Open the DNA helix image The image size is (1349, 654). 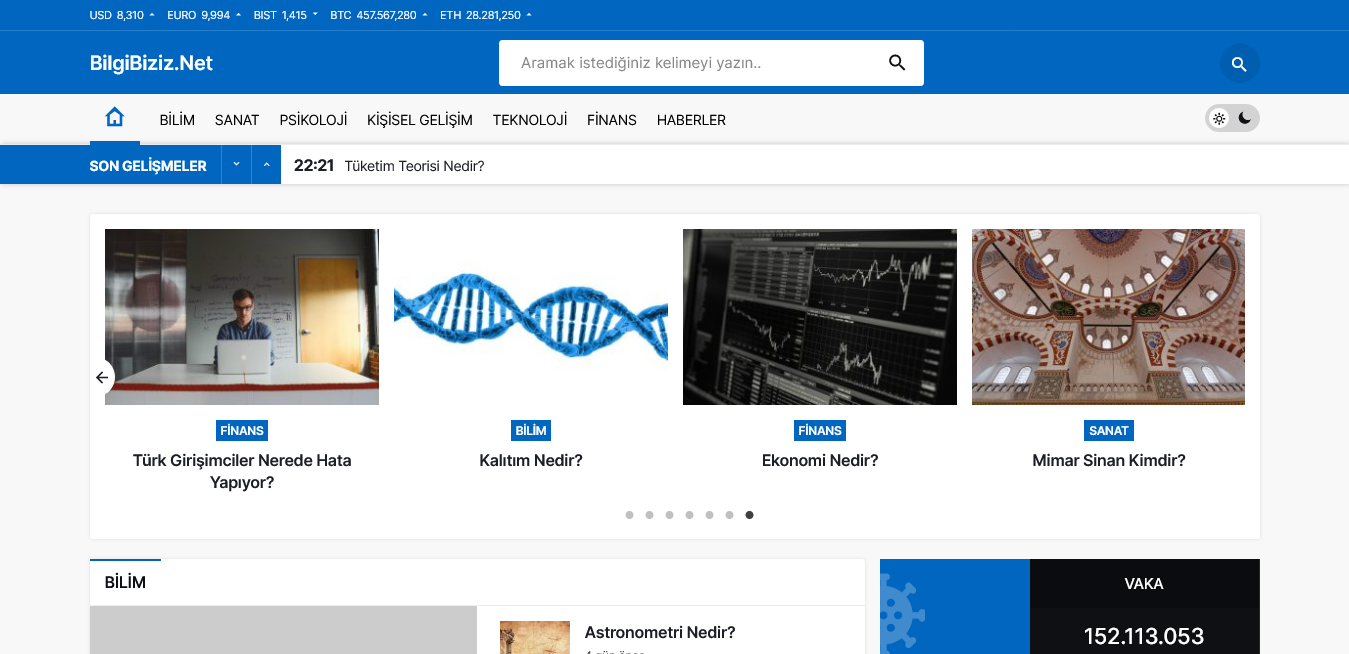(531, 317)
